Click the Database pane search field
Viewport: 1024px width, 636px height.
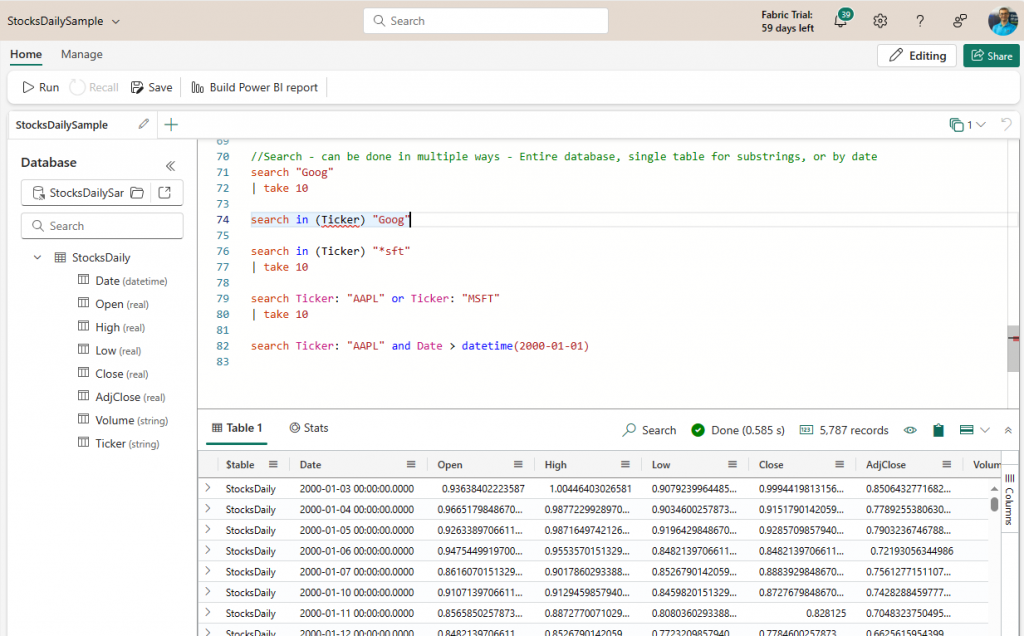102,226
